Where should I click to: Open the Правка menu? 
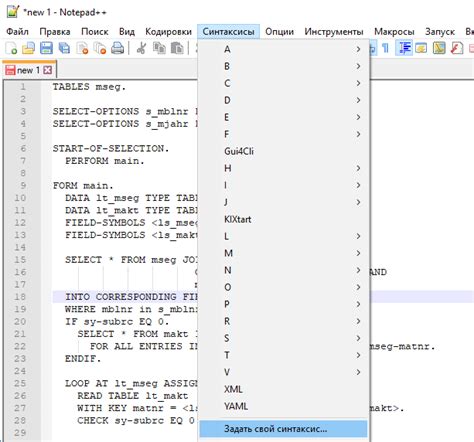[x=55, y=32]
